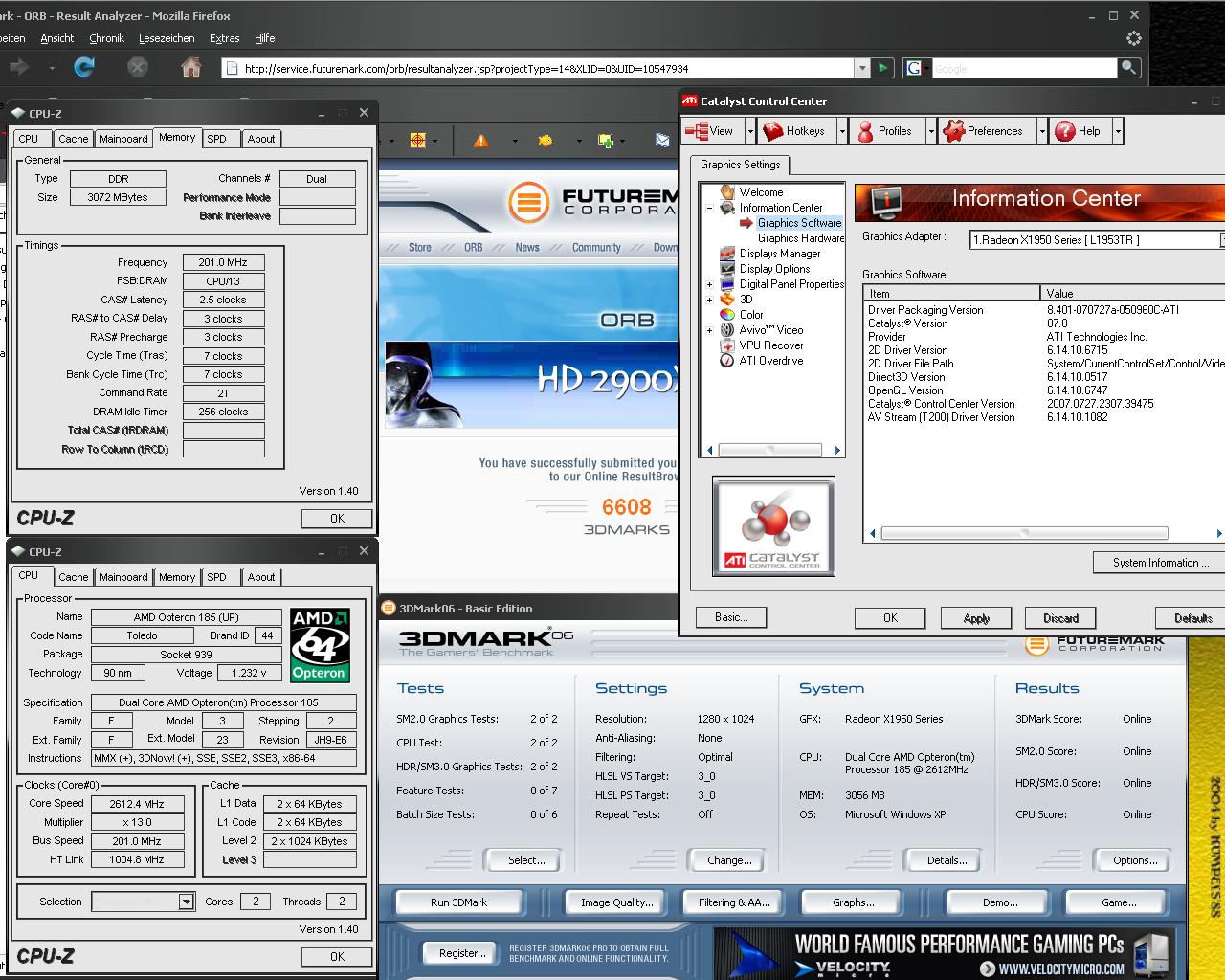Select Graphics Hardware in the Catalyst tree
The height and width of the screenshot is (980, 1225).
coord(801,238)
